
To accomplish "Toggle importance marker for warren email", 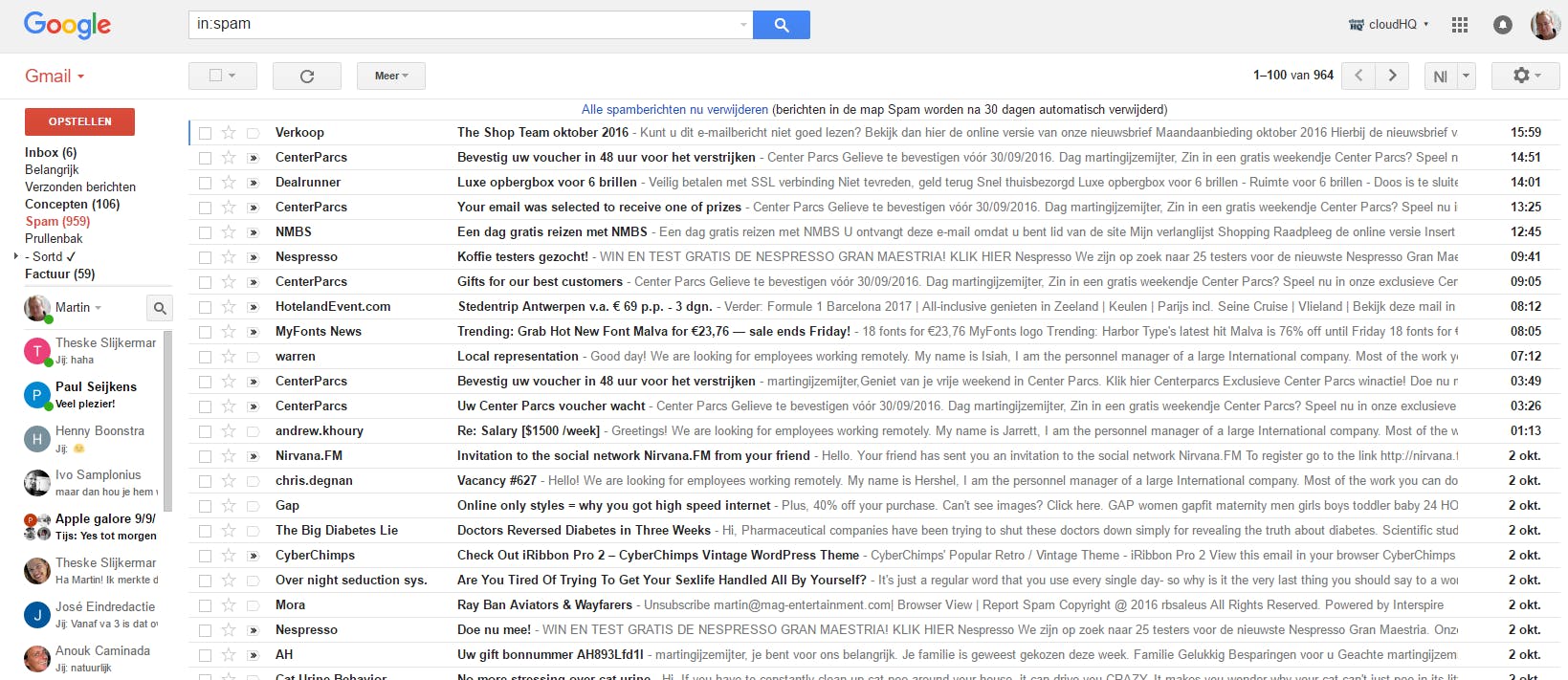I will (x=254, y=357).
